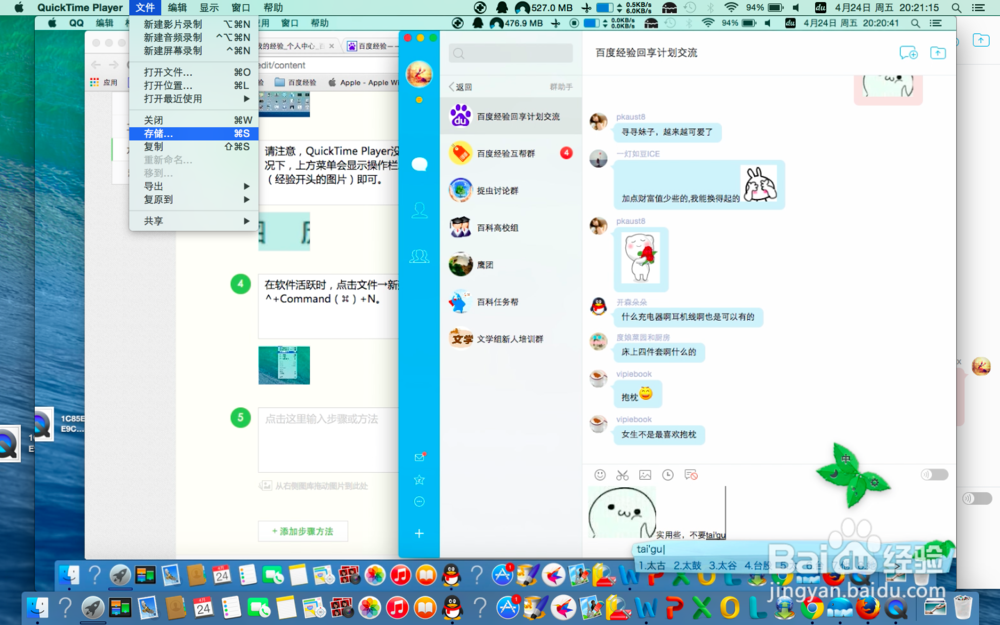This screenshot has height=625, width=1000.
Task: Select the 鹰团 group
Action: [x=511, y=265]
